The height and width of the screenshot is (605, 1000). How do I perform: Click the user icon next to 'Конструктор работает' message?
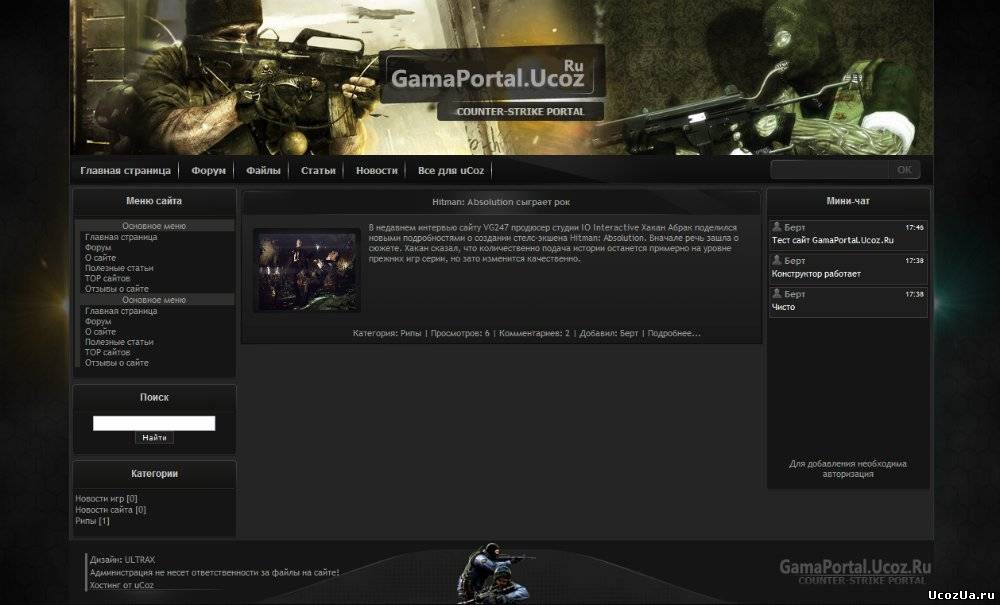(776, 260)
